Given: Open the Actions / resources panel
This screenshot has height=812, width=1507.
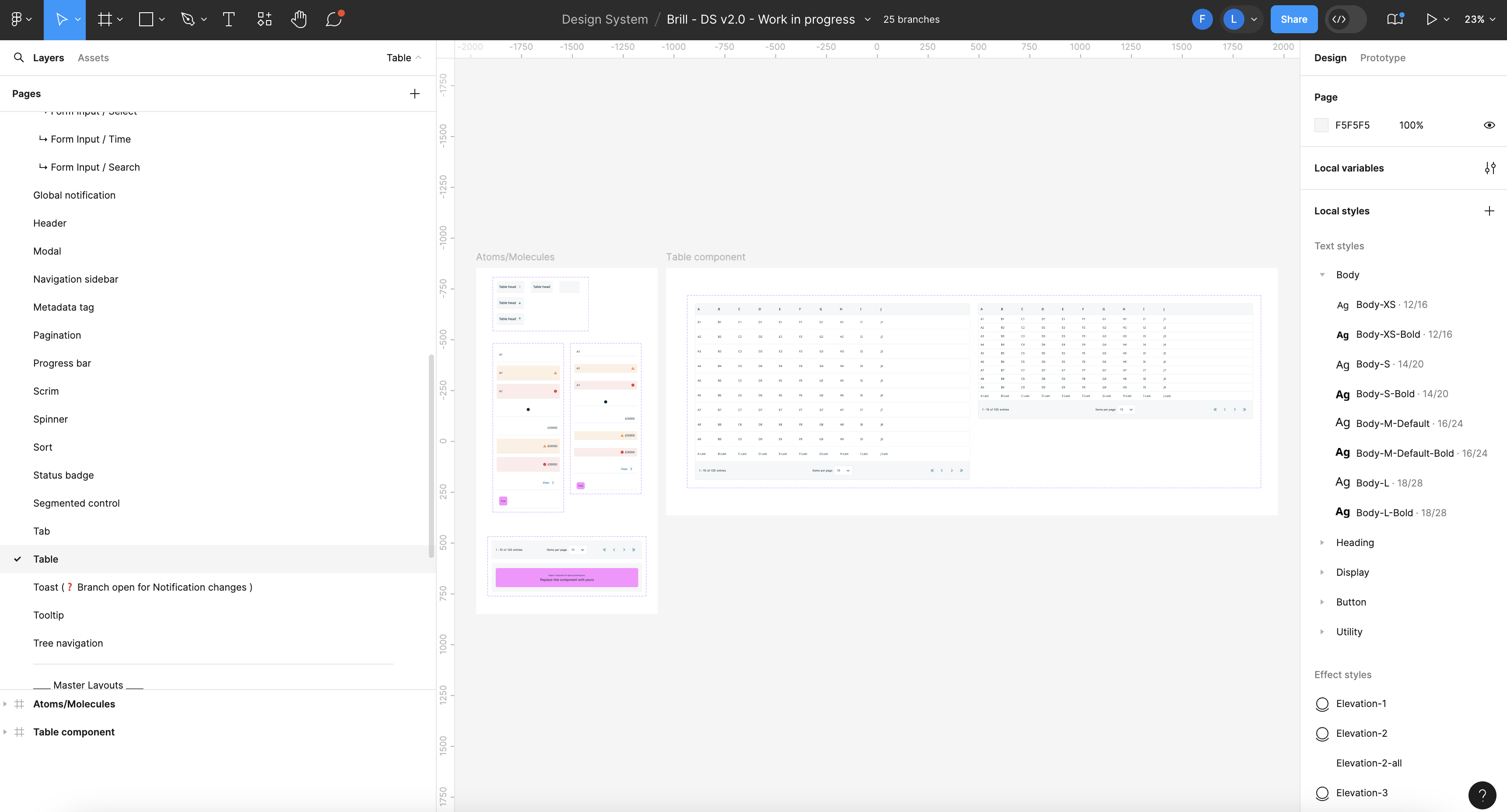Looking at the screenshot, I should pos(263,19).
